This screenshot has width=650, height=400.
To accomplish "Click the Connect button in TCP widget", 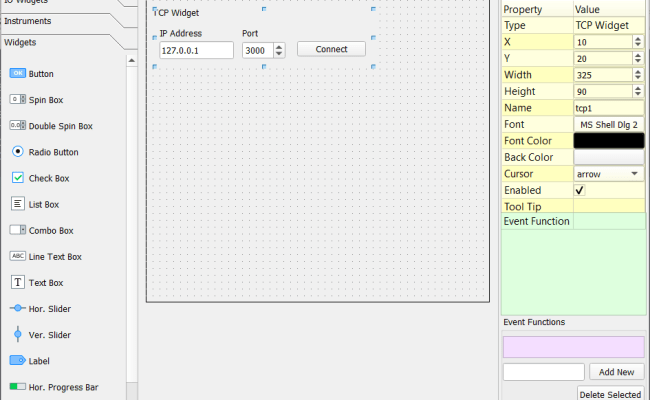I will tap(331, 49).
